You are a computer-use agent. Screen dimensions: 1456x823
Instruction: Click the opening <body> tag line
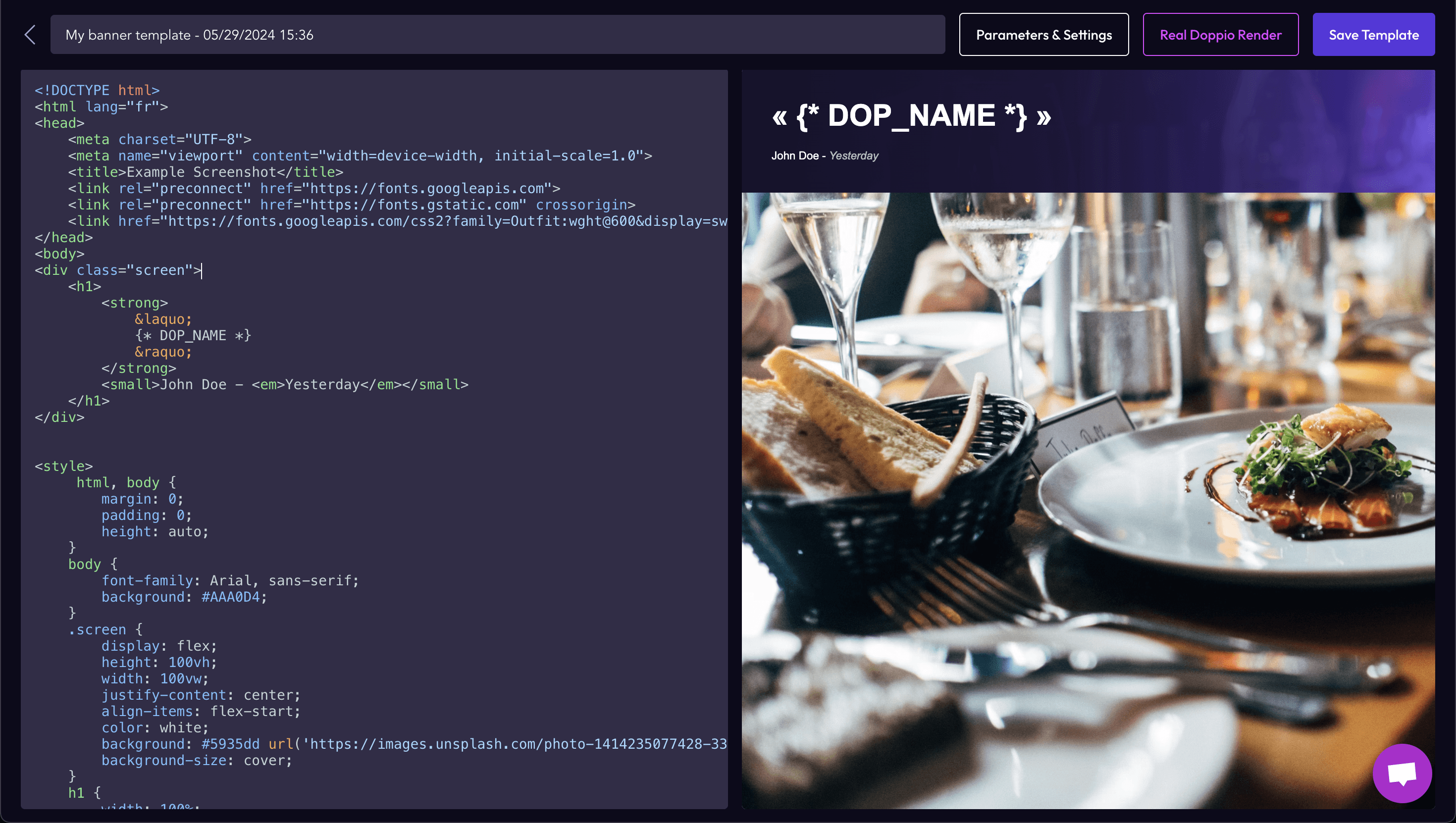tap(60, 255)
